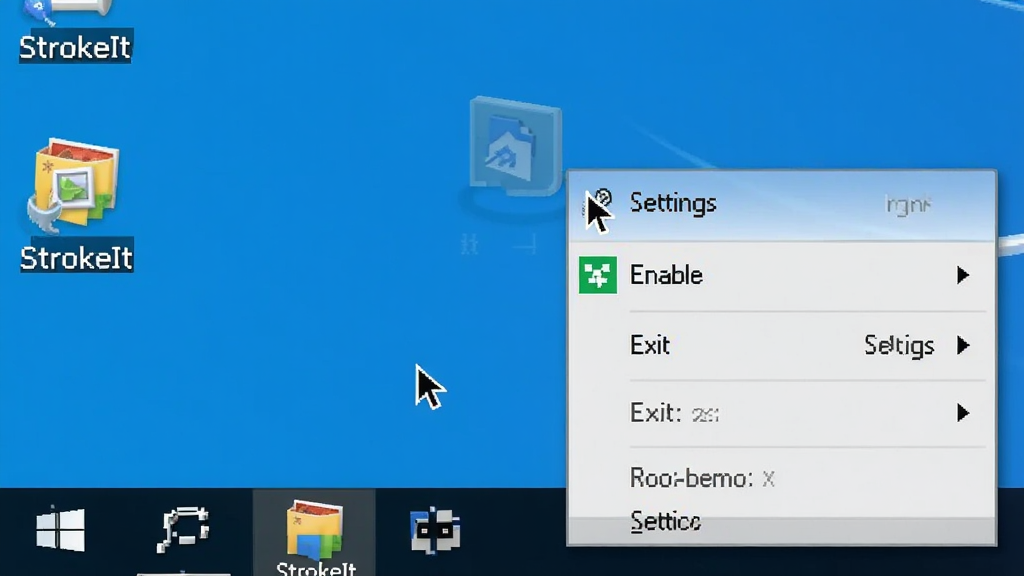The height and width of the screenshot is (576, 1024).
Task: Expand the submenu arrow next to Seltigs
Action: (x=963, y=345)
